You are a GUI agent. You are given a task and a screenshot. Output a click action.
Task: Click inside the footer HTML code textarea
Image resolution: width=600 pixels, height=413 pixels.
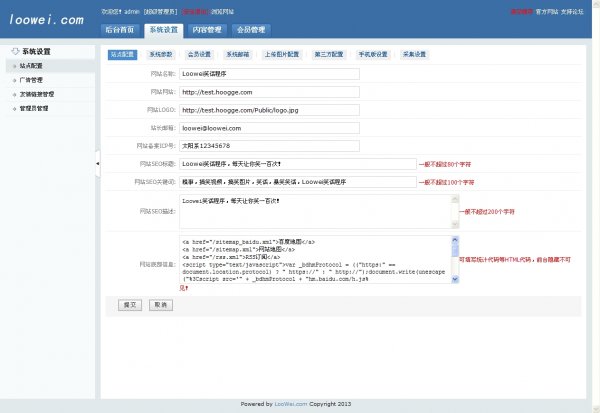tap(316, 260)
